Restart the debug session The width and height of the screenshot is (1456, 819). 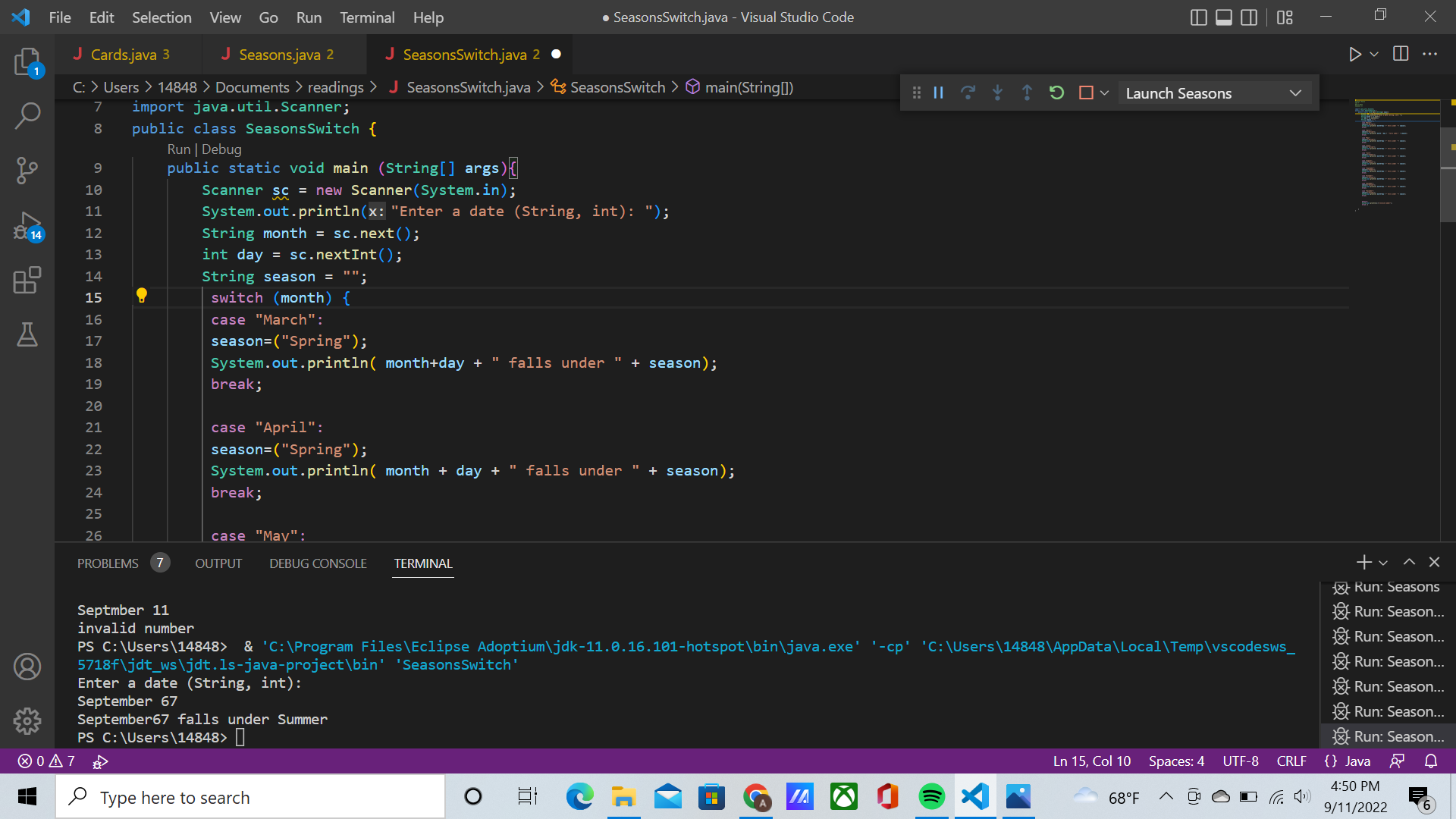pos(1056,93)
